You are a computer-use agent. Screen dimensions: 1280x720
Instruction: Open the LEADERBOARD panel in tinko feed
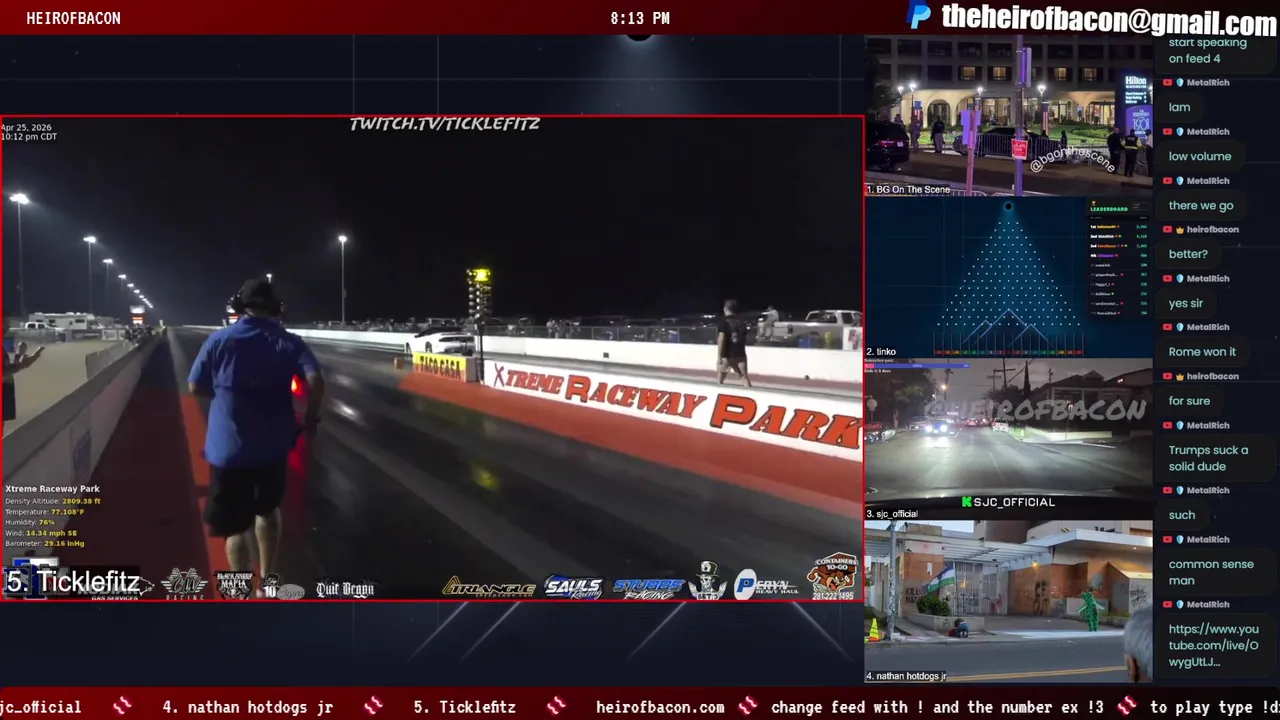pyautogui.click(x=1118, y=260)
